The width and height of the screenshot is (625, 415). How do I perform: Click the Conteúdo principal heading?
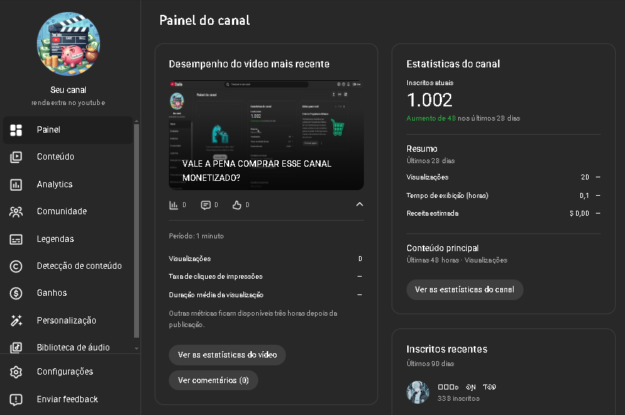442,248
